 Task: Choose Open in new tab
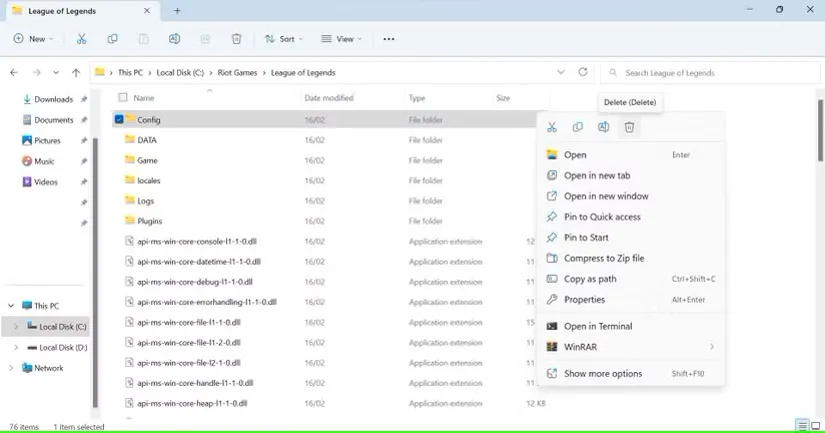(630, 175)
